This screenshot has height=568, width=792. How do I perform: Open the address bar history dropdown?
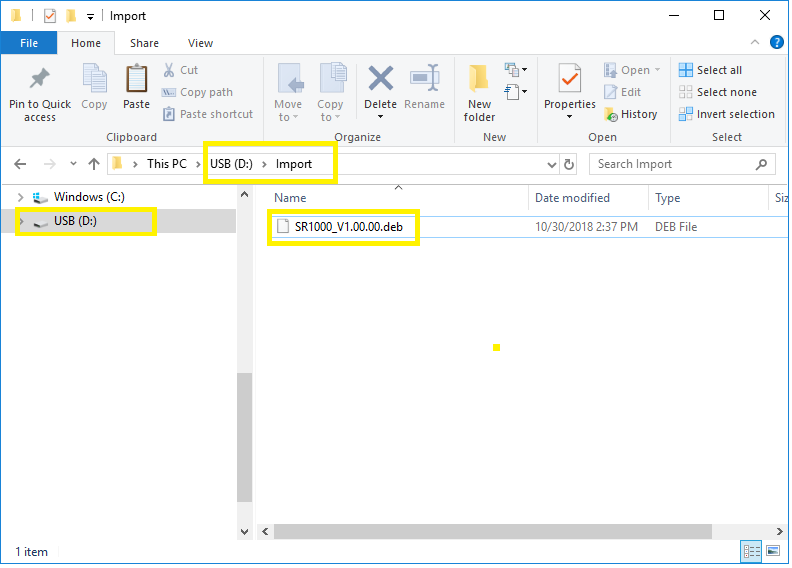pos(552,164)
